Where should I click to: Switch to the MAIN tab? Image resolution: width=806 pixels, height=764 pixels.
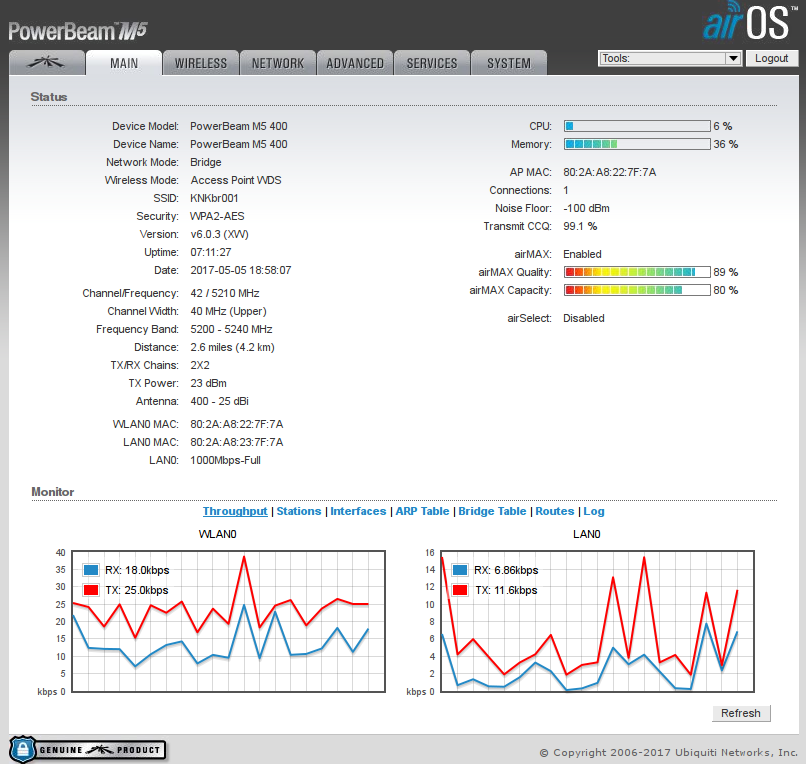point(124,63)
